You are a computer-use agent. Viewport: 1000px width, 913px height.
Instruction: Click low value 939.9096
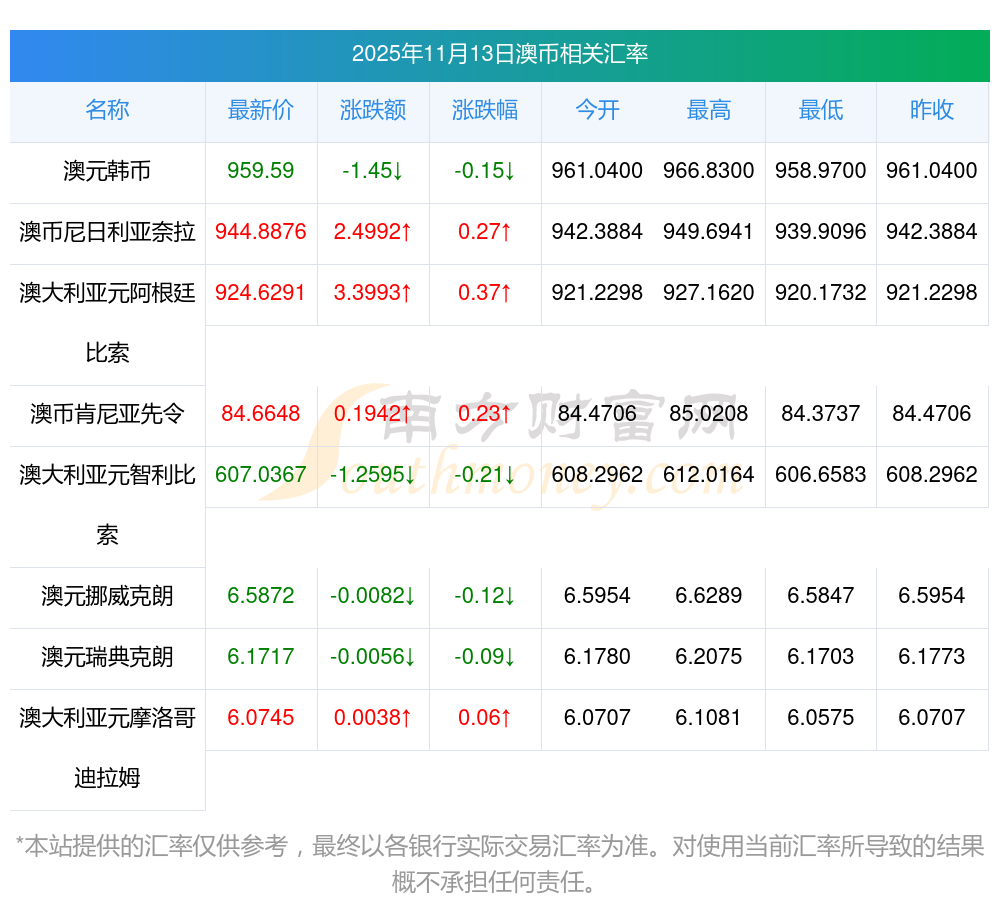821,231
